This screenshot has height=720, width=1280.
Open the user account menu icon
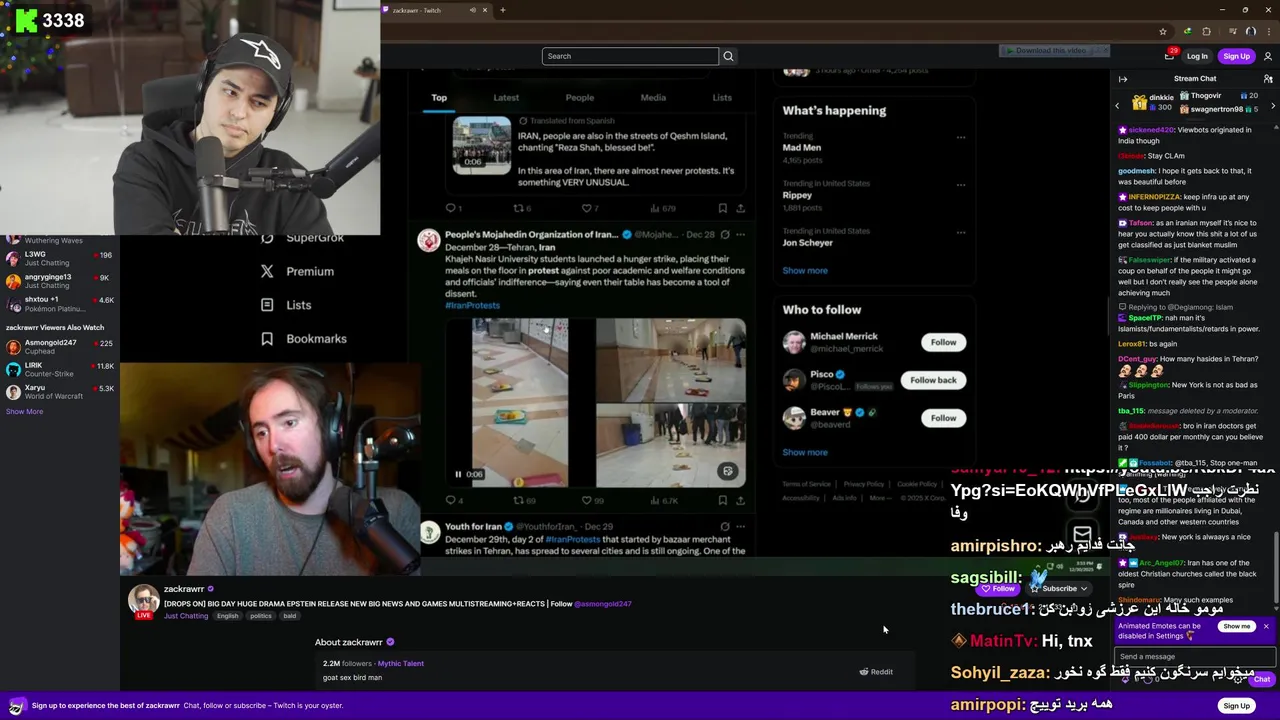point(1268,56)
